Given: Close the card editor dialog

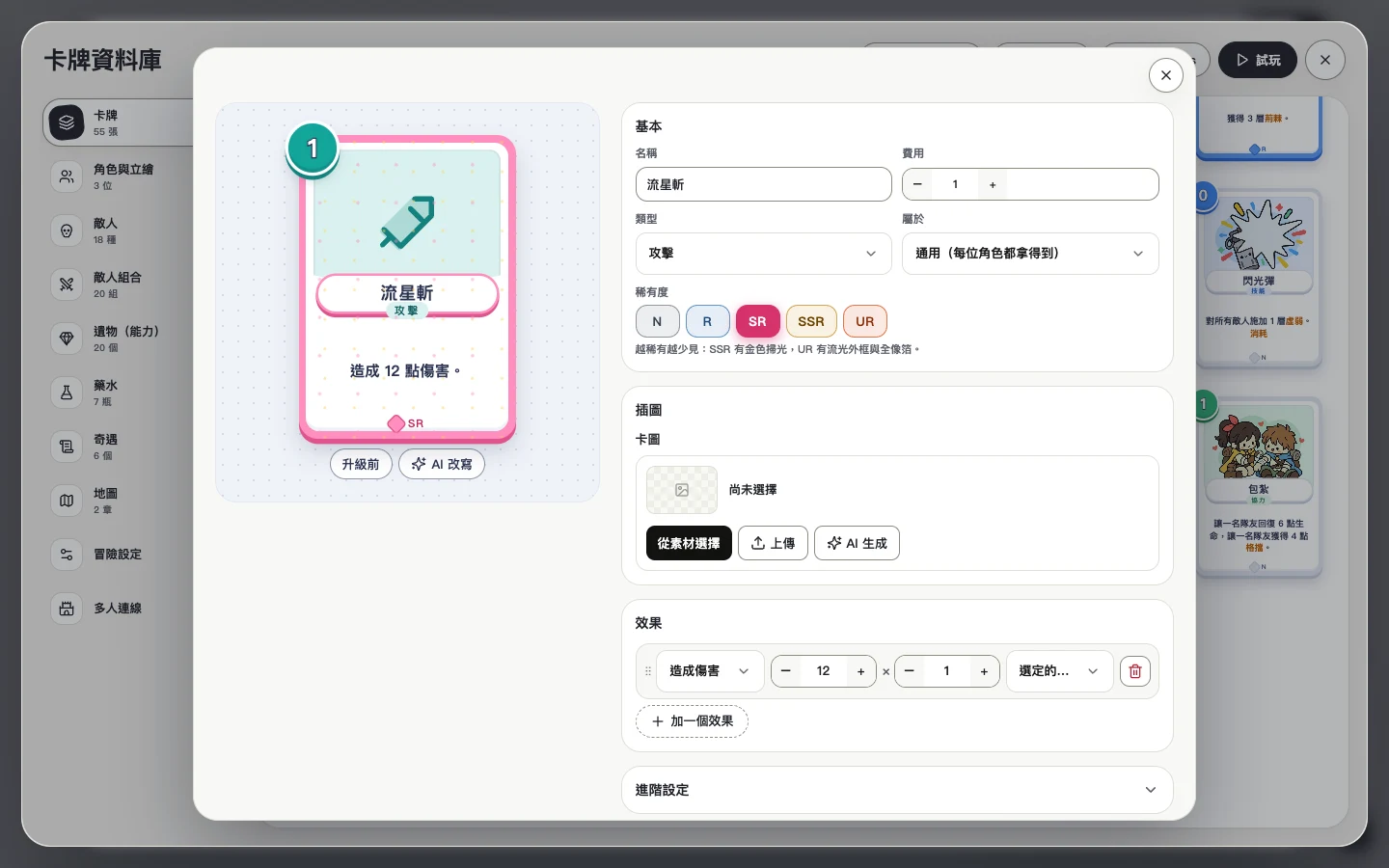Looking at the screenshot, I should click(x=1166, y=75).
